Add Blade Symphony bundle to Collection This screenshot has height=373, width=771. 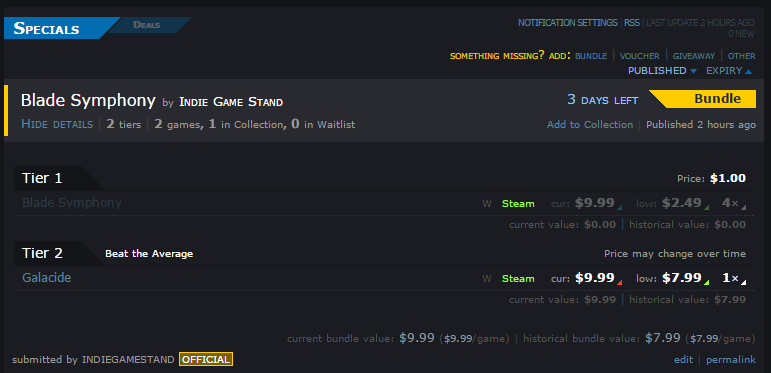tap(590, 125)
